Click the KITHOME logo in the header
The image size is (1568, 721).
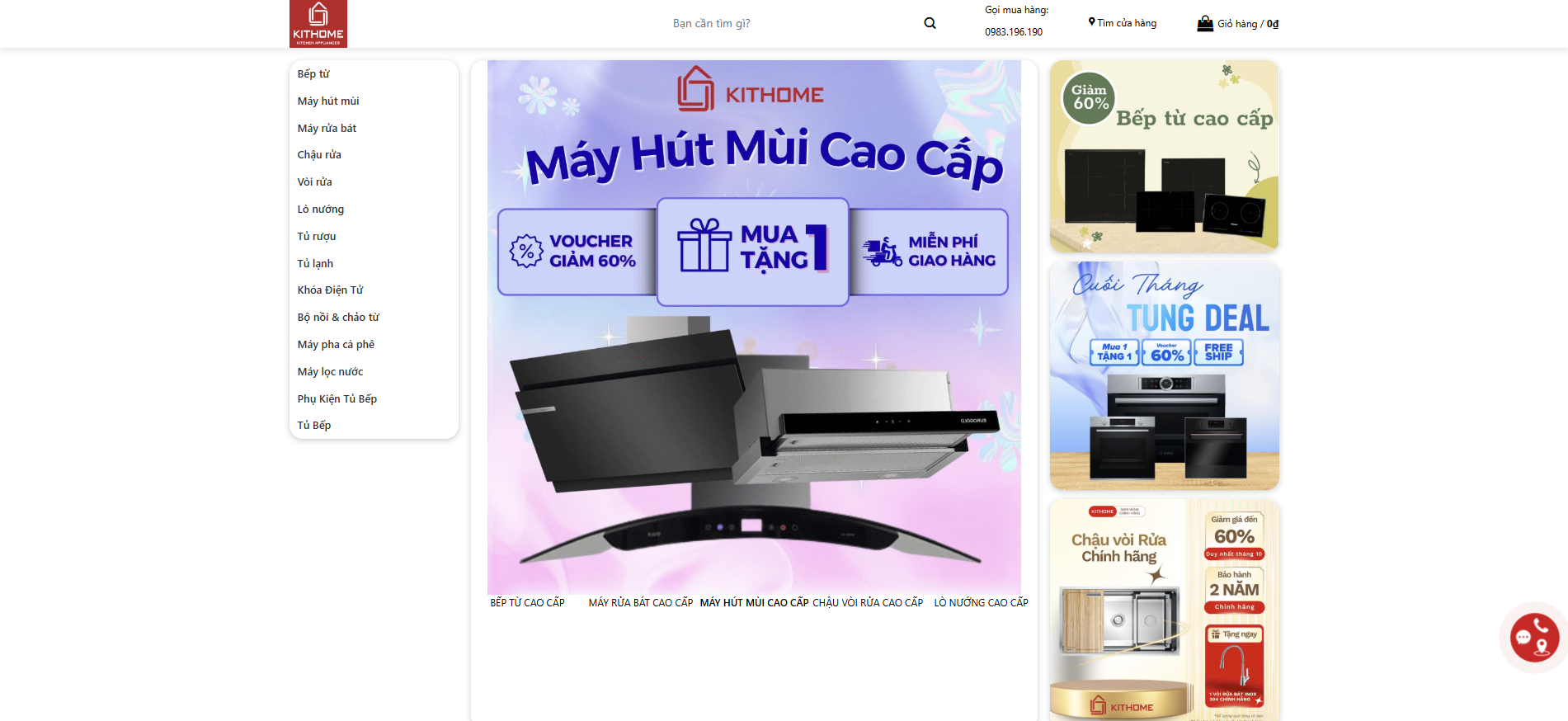pos(318,24)
